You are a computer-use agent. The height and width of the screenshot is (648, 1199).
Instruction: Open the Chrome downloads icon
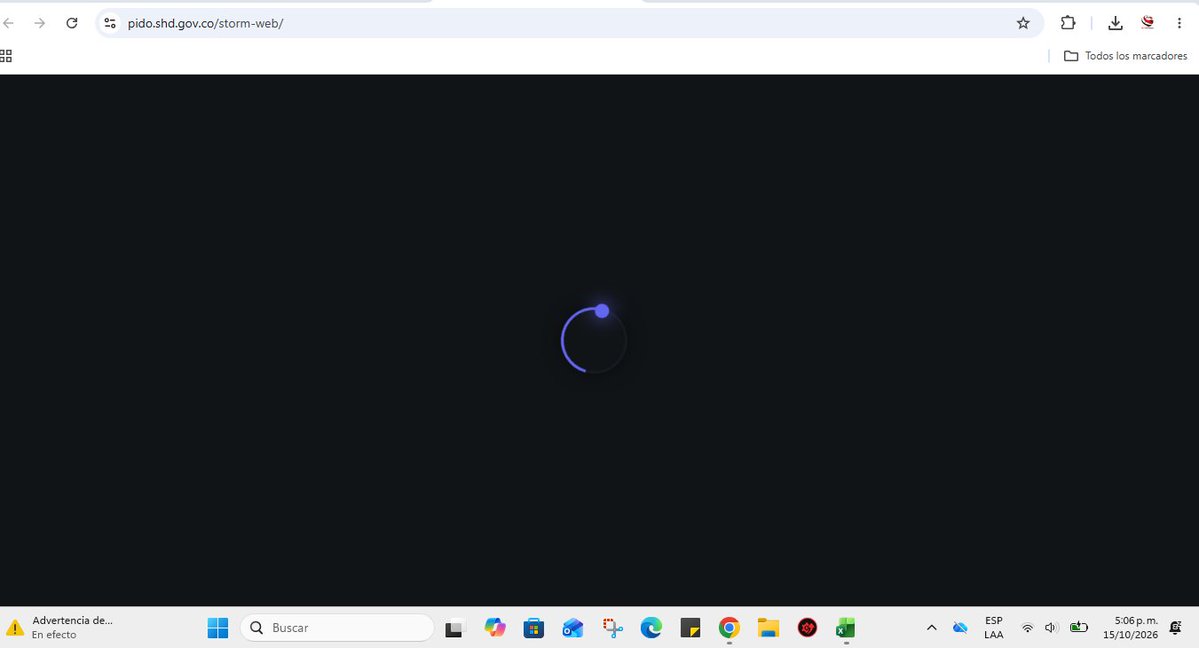tap(1116, 23)
